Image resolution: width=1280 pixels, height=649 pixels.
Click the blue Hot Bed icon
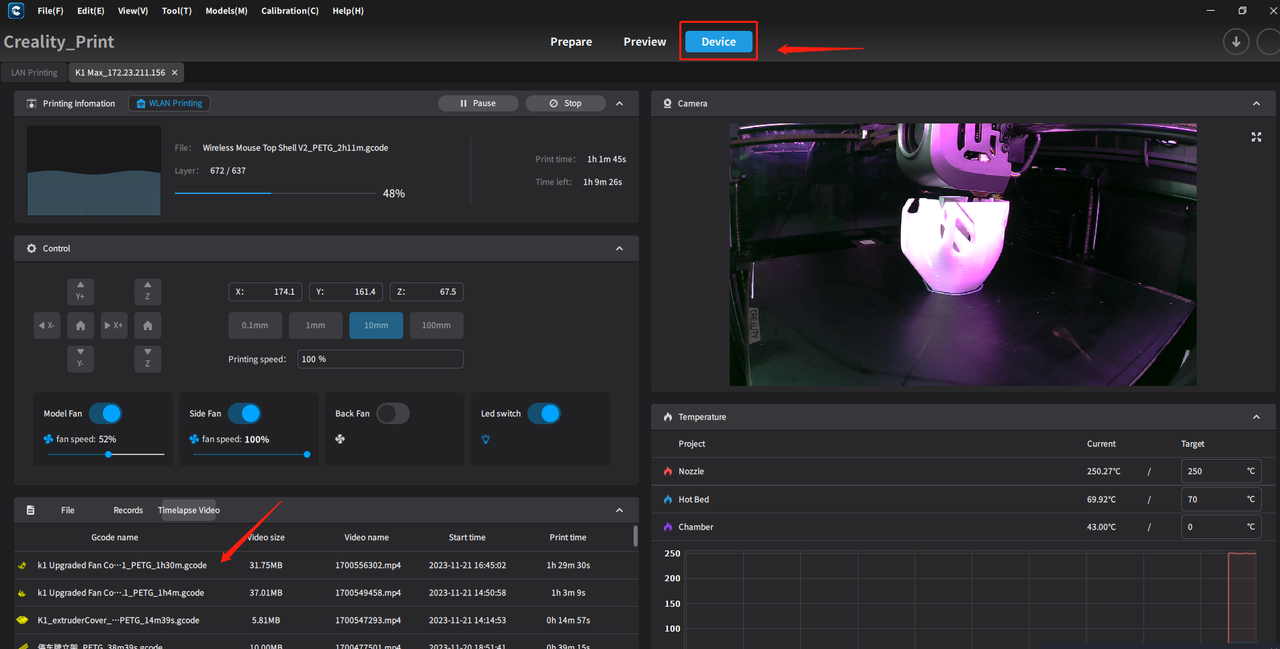[x=668, y=499]
